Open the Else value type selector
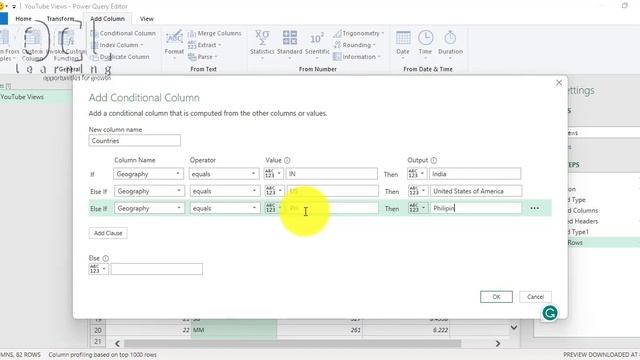Viewport: 640px width, 360px height. (98, 269)
